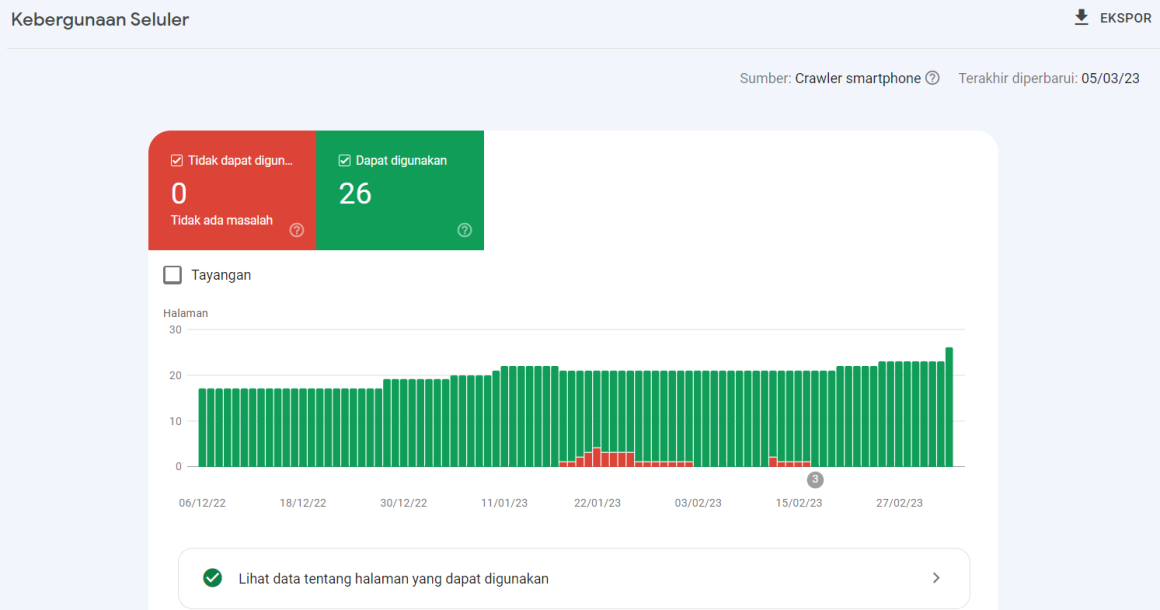Click the chevron on the usable pages banner
This screenshot has width=1160, height=610.
click(x=936, y=577)
